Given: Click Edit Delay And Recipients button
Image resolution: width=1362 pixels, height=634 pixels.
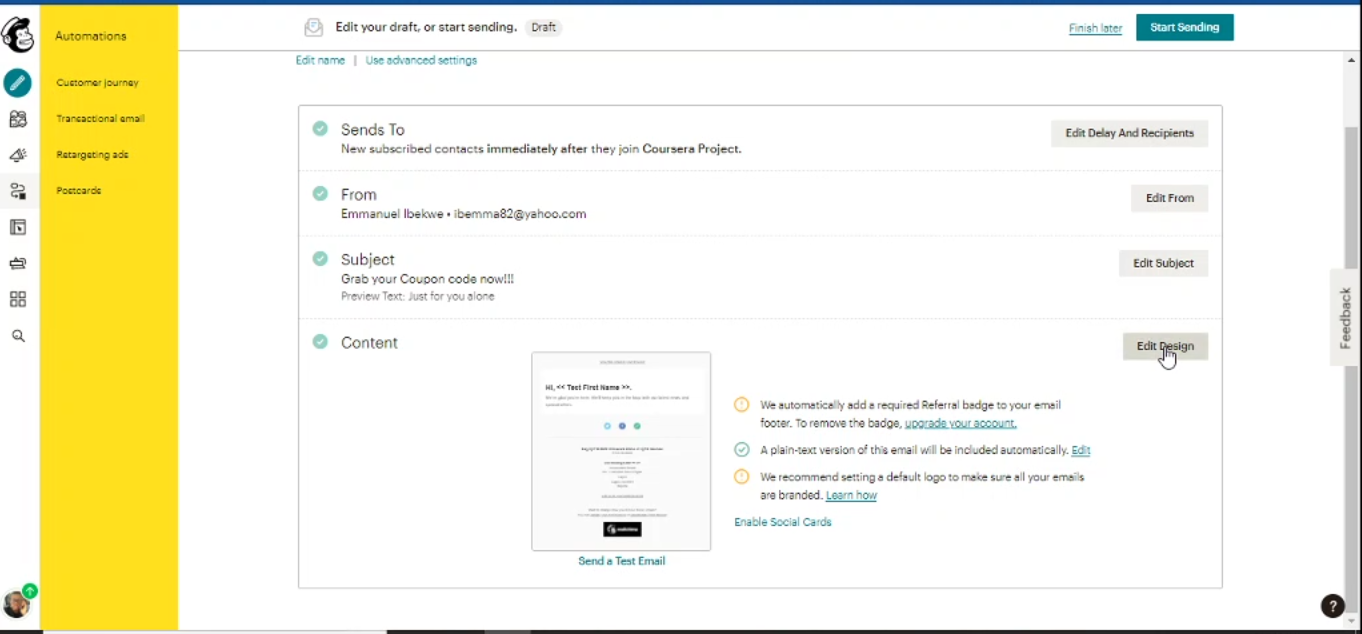Looking at the screenshot, I should pos(1129,133).
